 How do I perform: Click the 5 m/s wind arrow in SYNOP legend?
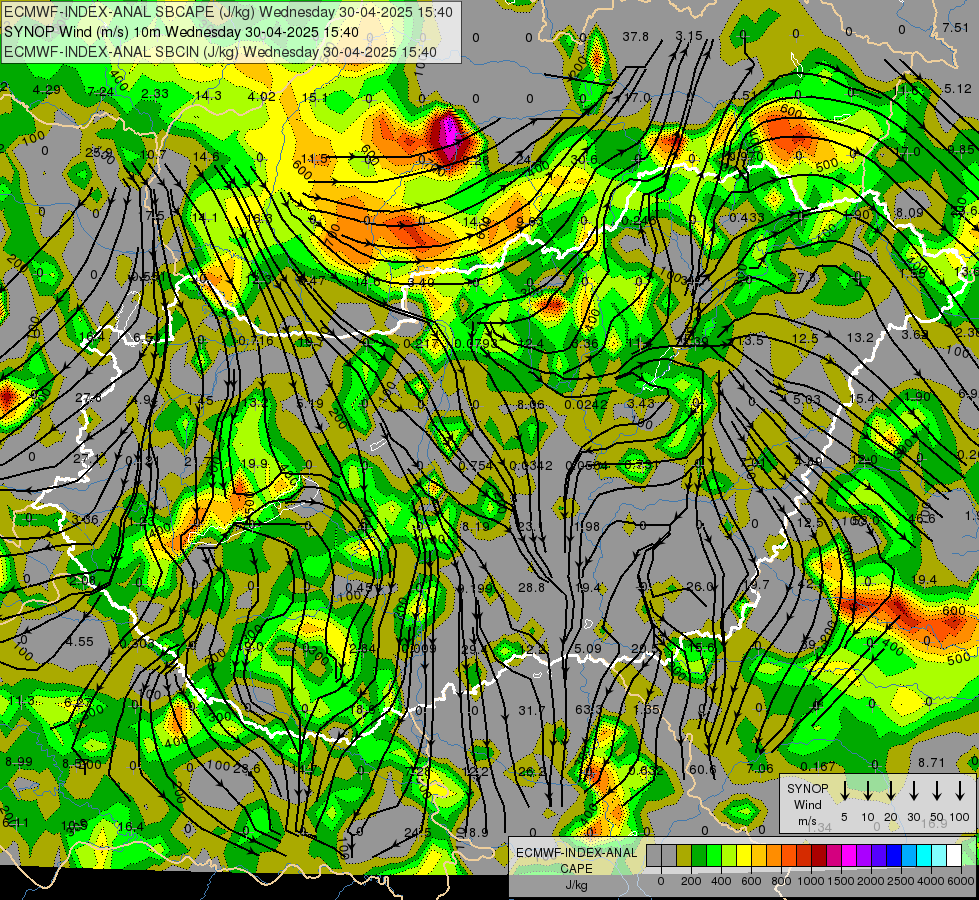click(844, 791)
